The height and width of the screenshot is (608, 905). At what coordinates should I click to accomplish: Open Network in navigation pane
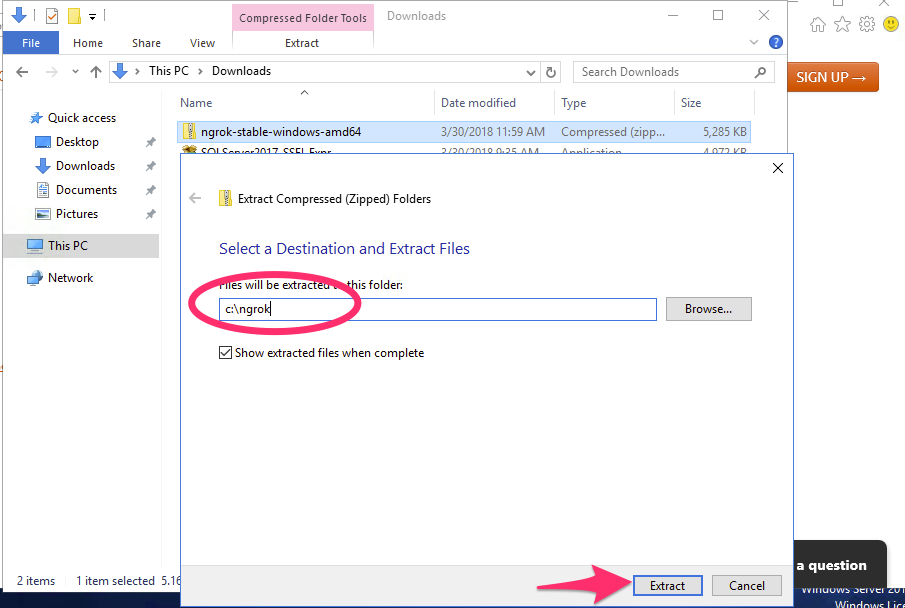click(70, 278)
